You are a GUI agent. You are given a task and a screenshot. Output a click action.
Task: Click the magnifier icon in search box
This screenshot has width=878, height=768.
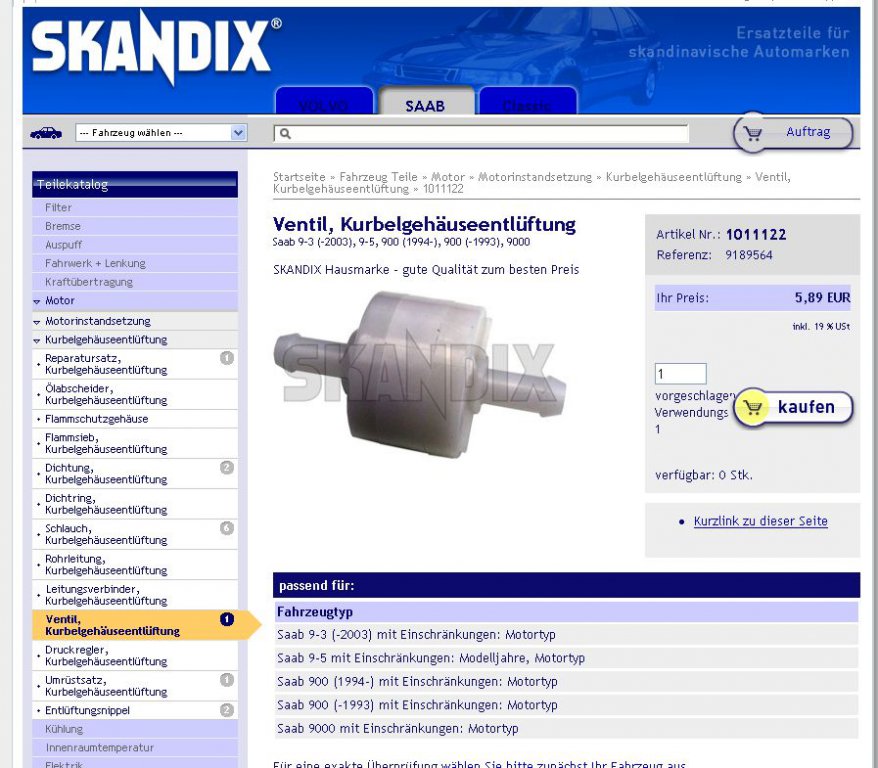point(285,134)
